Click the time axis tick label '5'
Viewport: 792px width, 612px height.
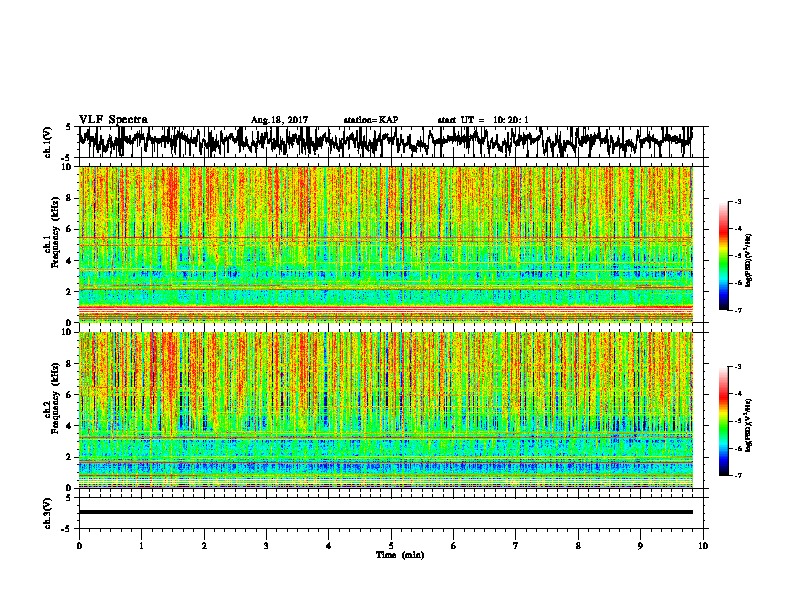tap(391, 545)
